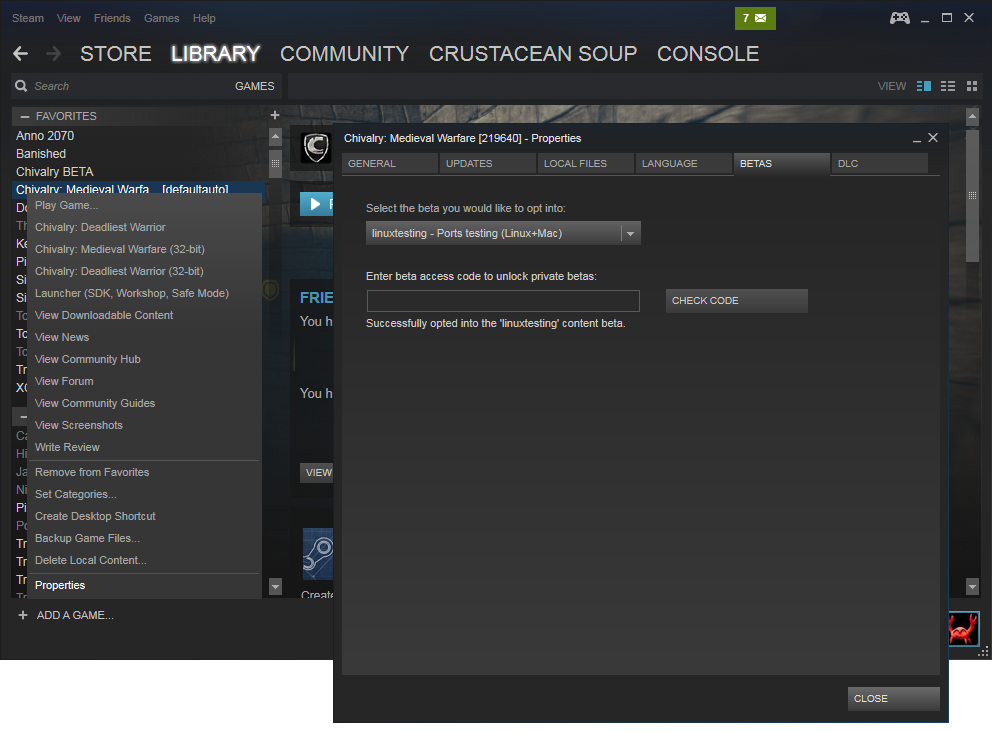
Task: Click the Check Code button
Action: coord(736,300)
